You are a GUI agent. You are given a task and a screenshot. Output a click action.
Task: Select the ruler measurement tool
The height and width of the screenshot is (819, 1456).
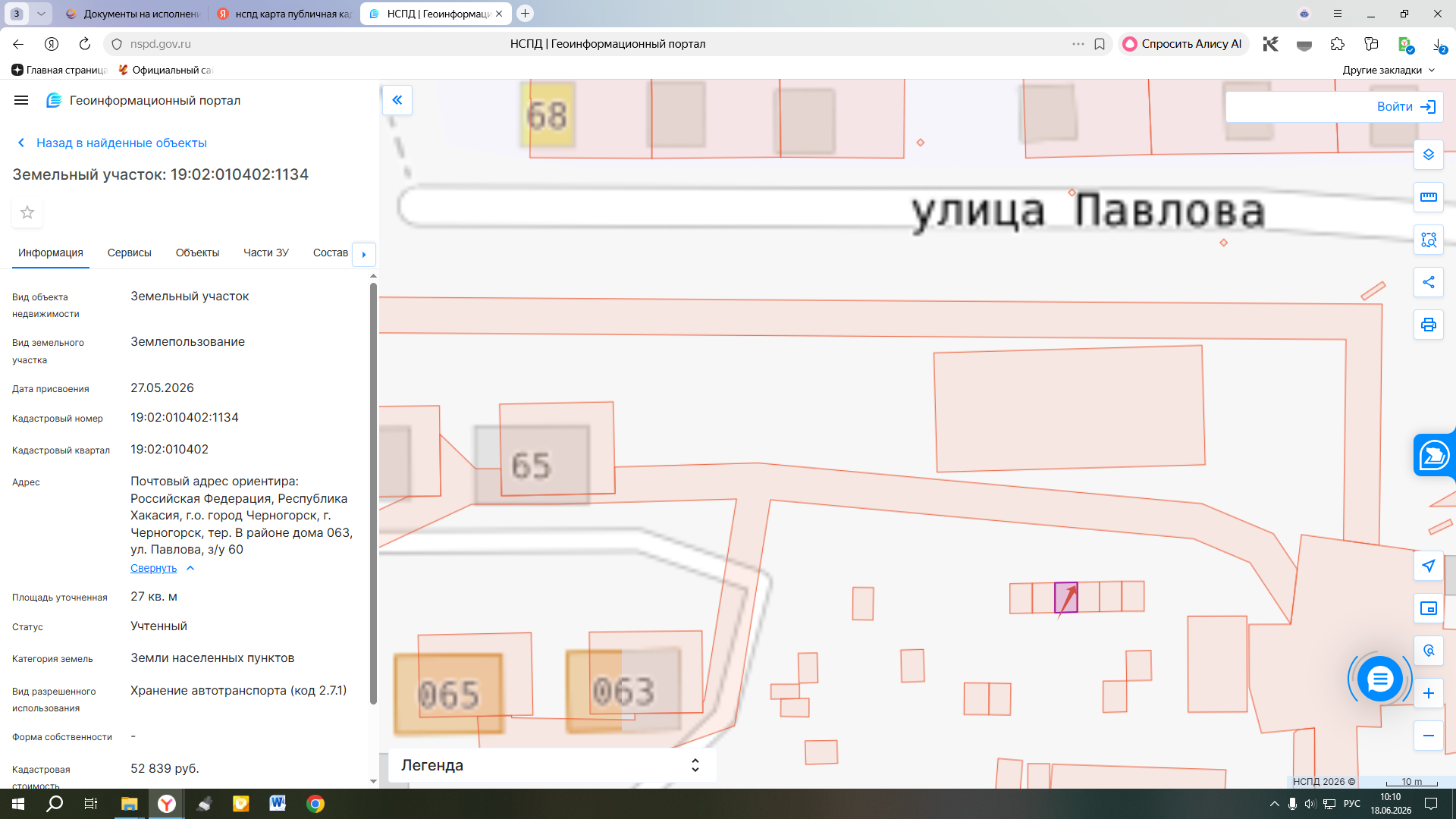(1429, 197)
